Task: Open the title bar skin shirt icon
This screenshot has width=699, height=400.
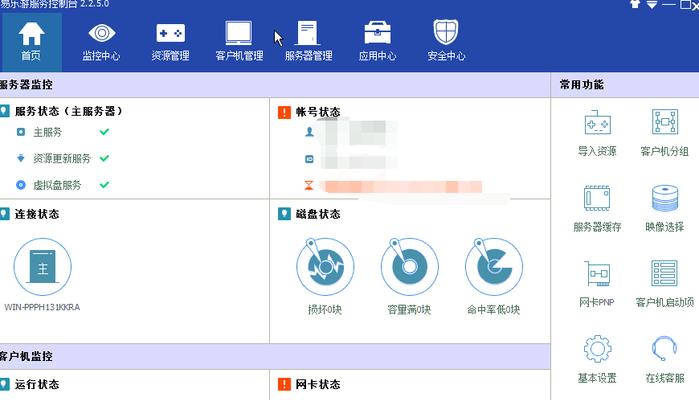Action: [x=635, y=4]
